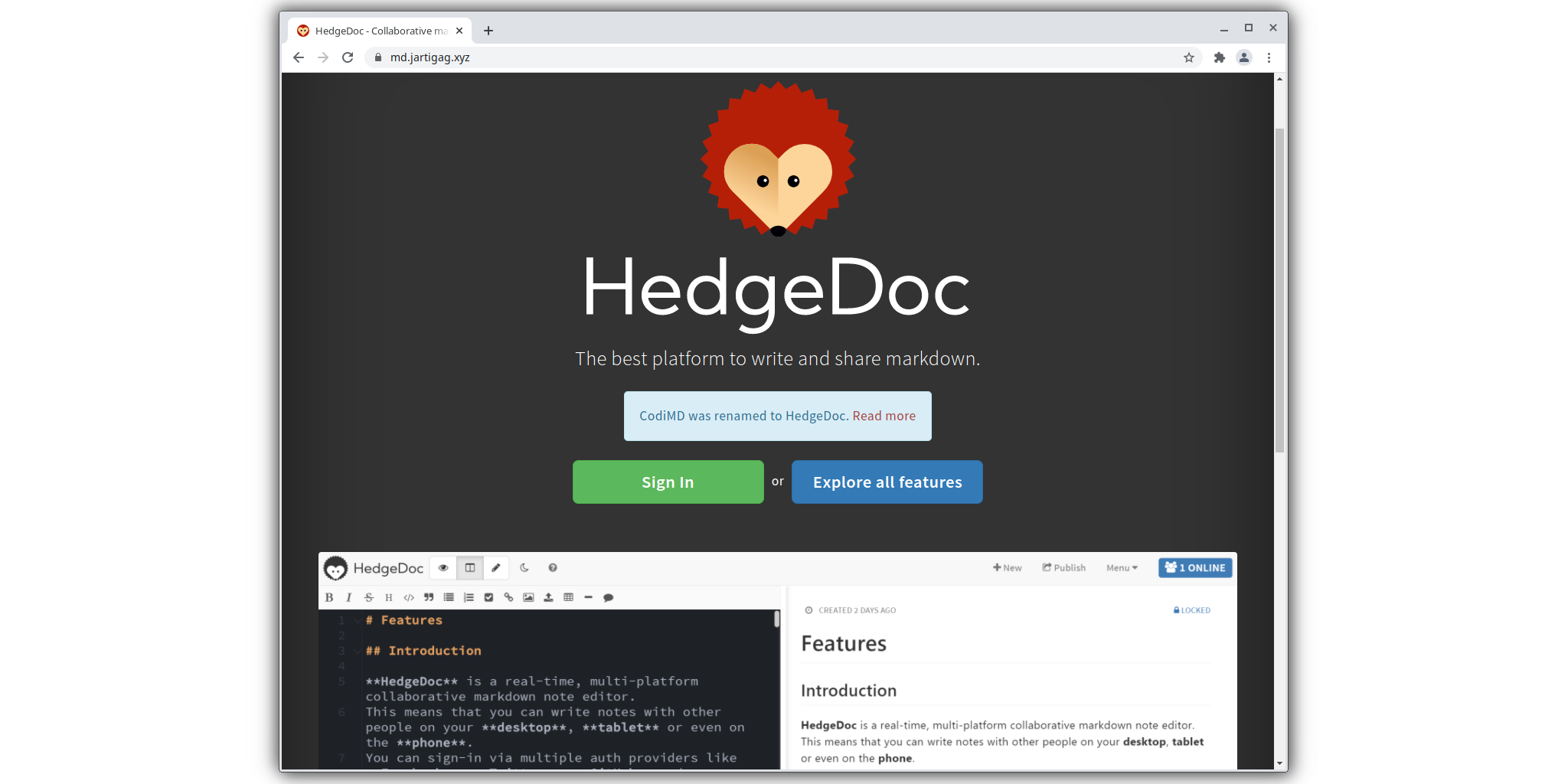Screen dimensions: 1568x784
Task: Toggle night mode with the moon icon
Action: [x=524, y=568]
